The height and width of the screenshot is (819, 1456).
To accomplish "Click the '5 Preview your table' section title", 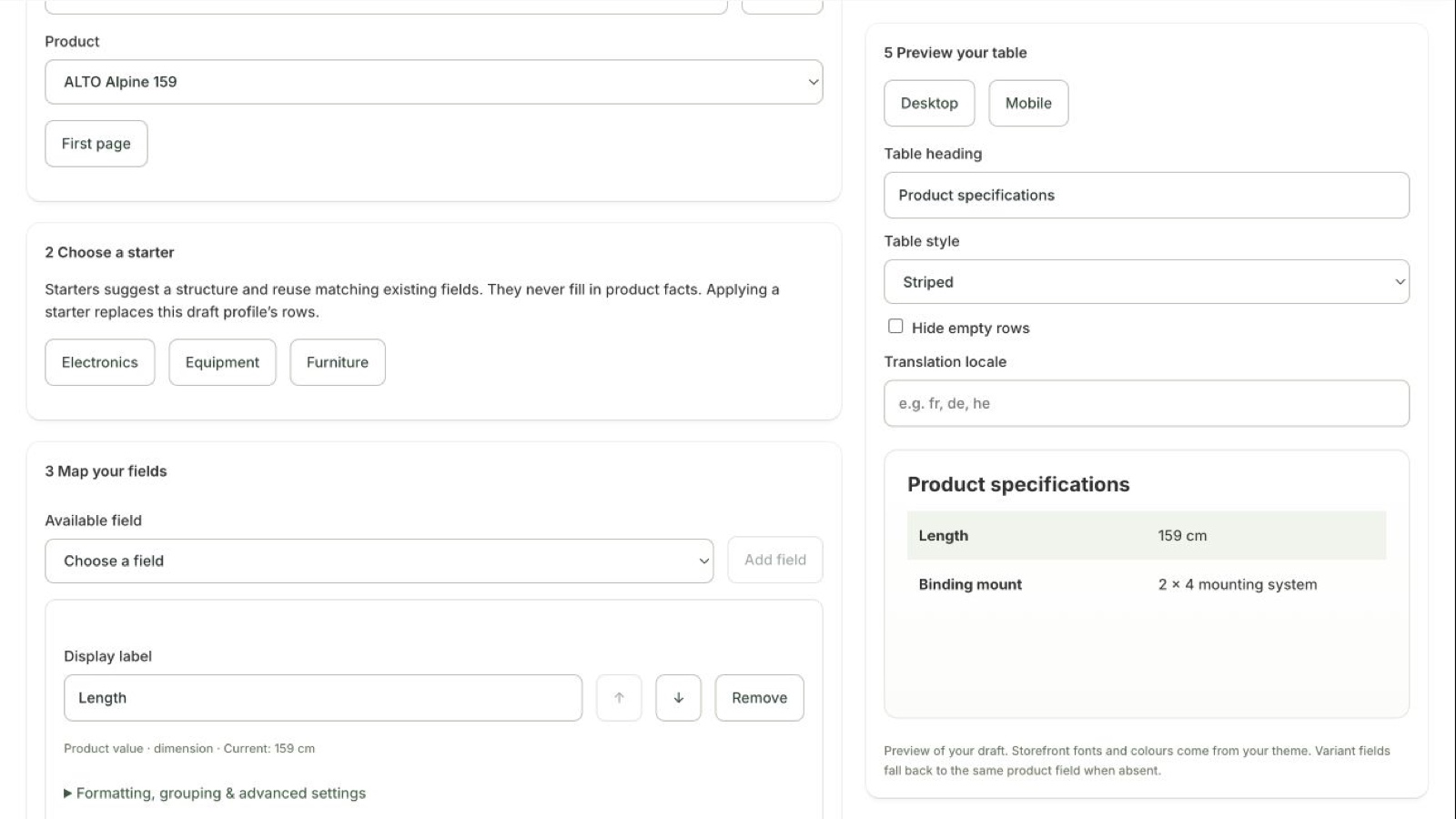I will pos(955,53).
